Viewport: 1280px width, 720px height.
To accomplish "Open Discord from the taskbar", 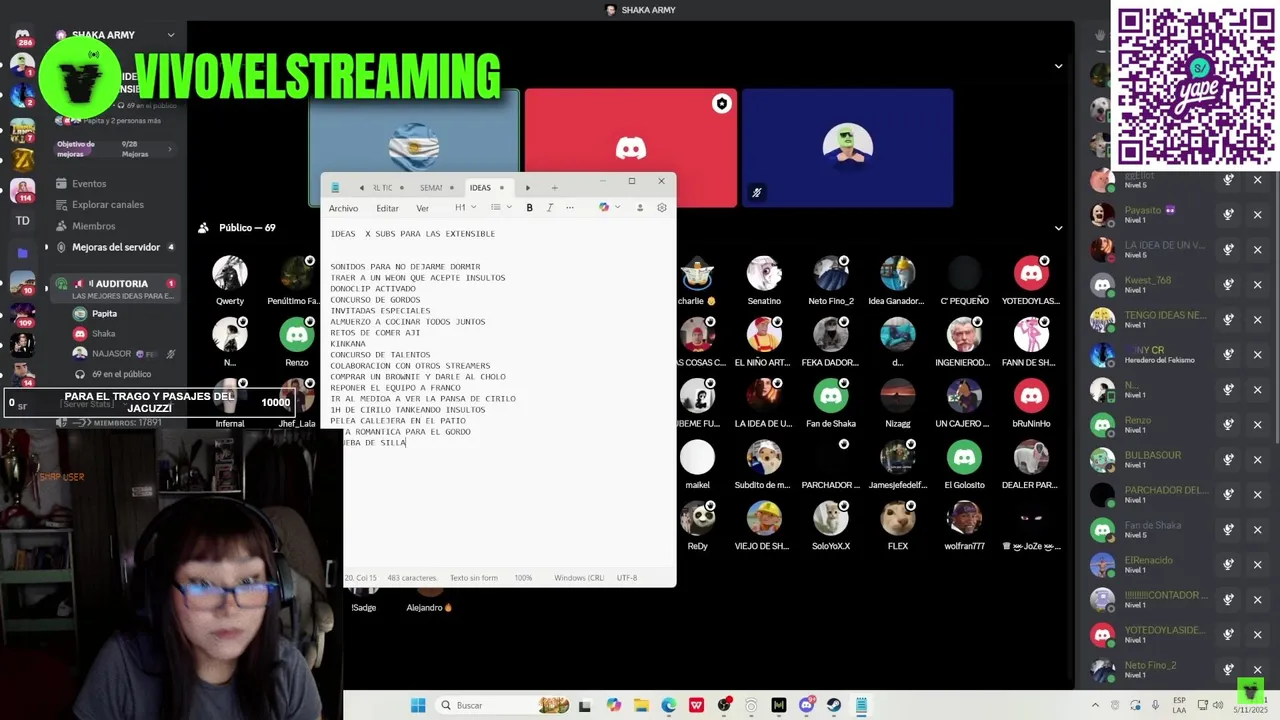I will pyautogui.click(x=806, y=705).
